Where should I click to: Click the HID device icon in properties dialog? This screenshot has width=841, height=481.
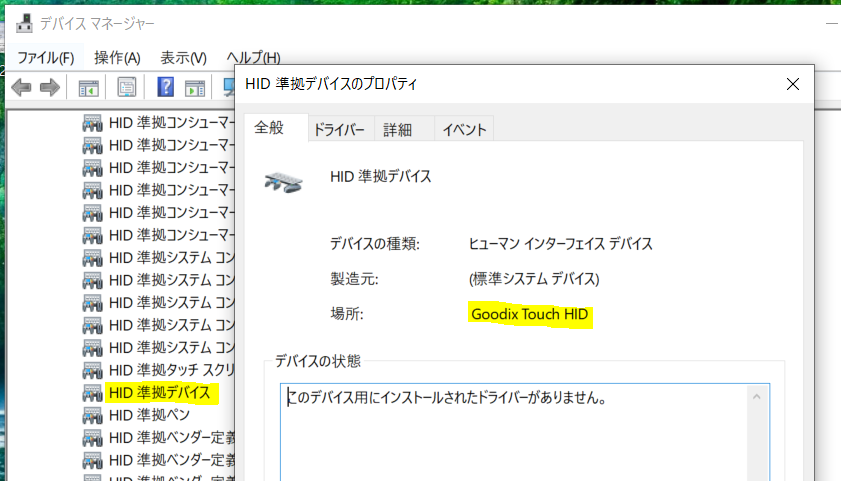coord(283,182)
